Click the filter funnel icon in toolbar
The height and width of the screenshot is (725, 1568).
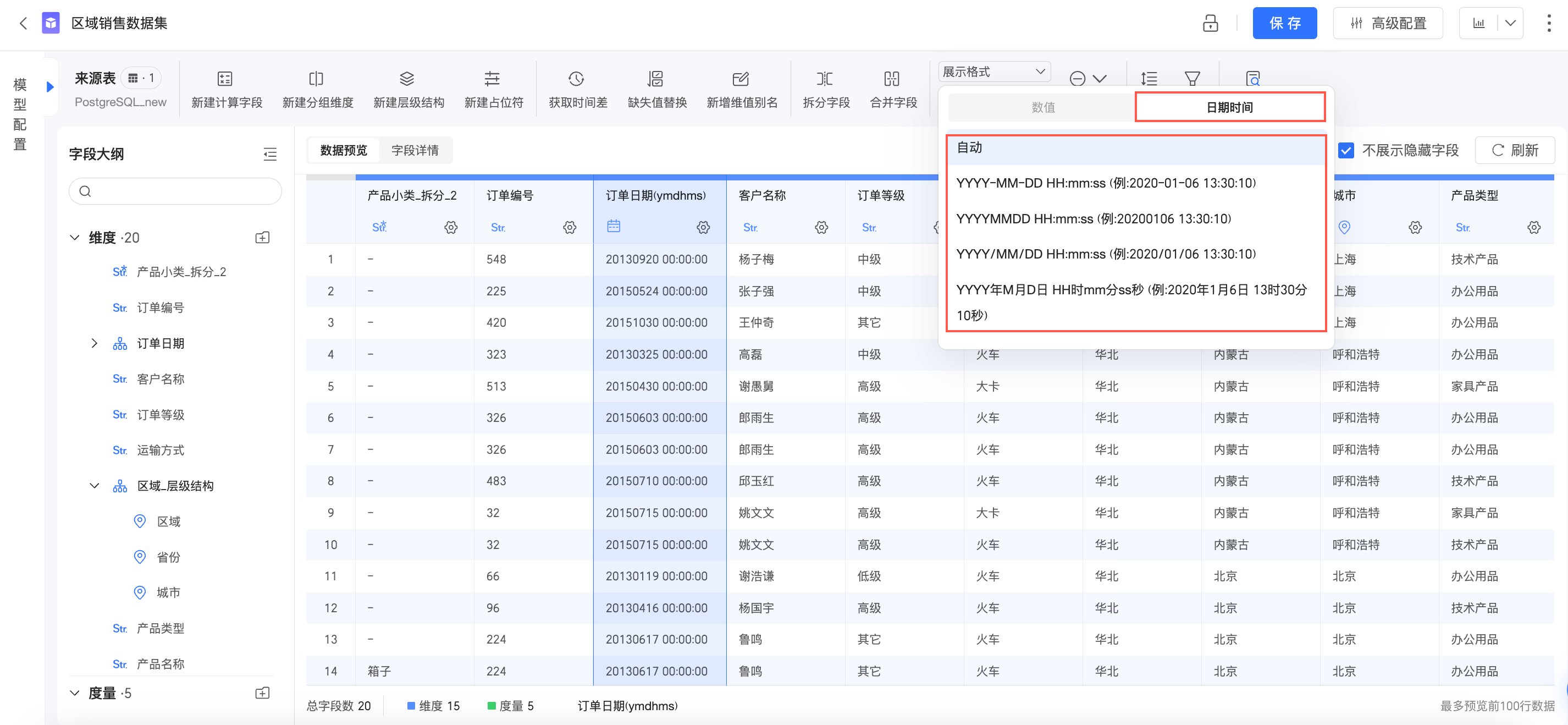pyautogui.click(x=1192, y=79)
